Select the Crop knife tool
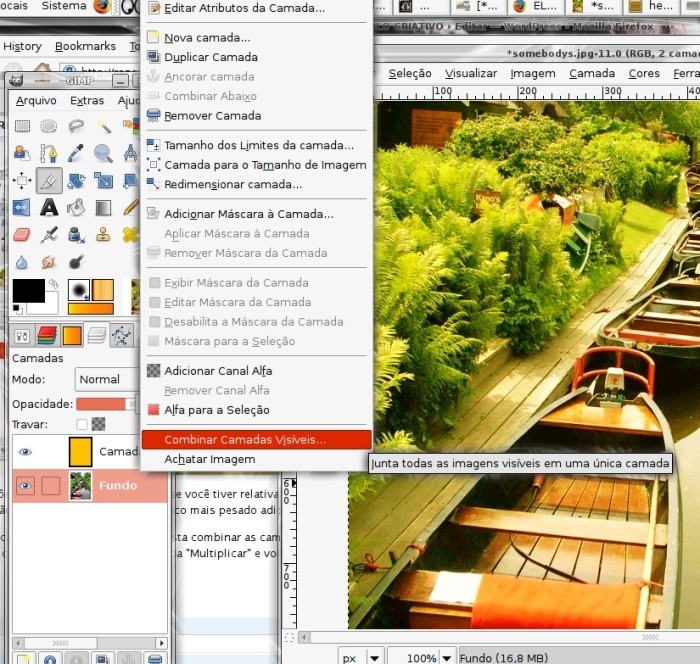The width and height of the screenshot is (700, 664). coord(49,180)
